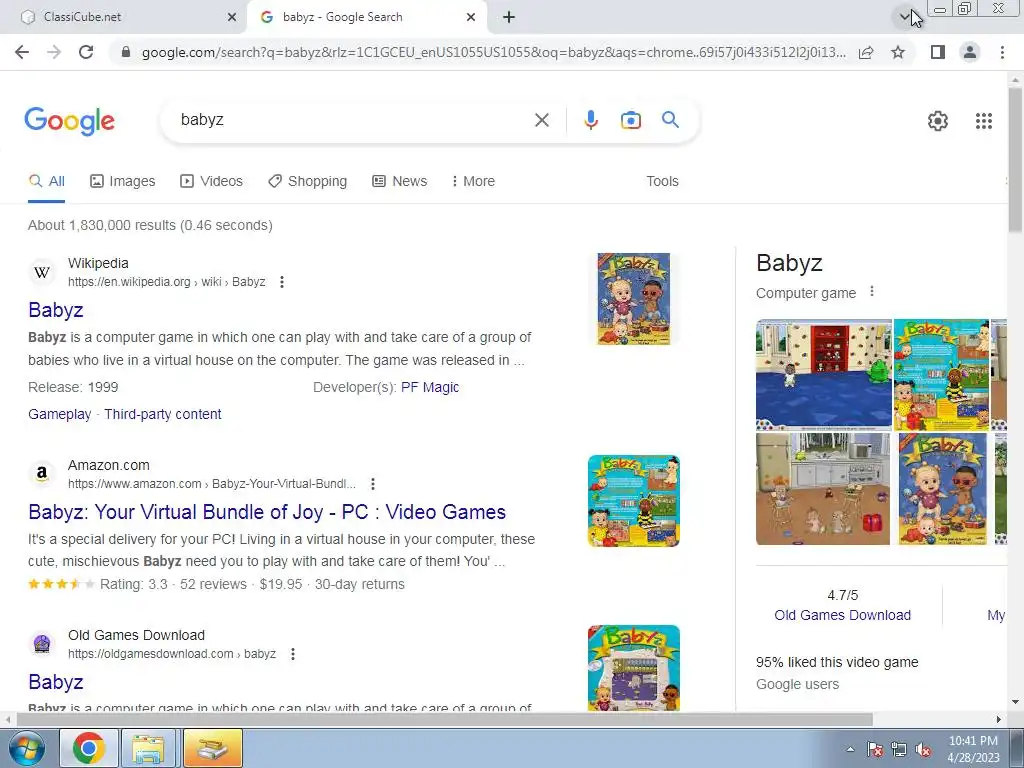Click the Amazon favicon
The width and height of the screenshot is (1024, 768).
[x=42, y=473]
